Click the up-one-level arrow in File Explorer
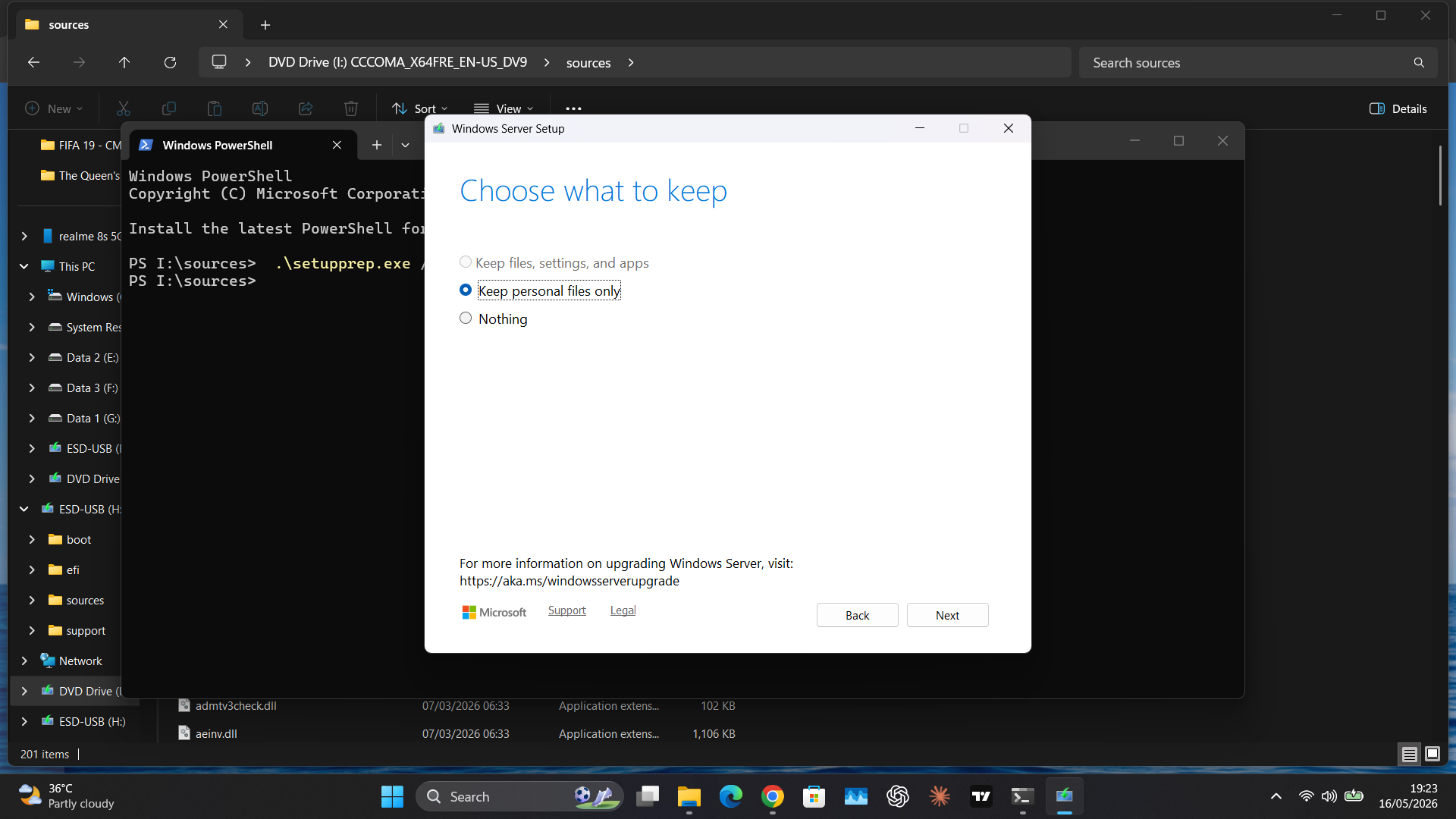 click(x=124, y=62)
